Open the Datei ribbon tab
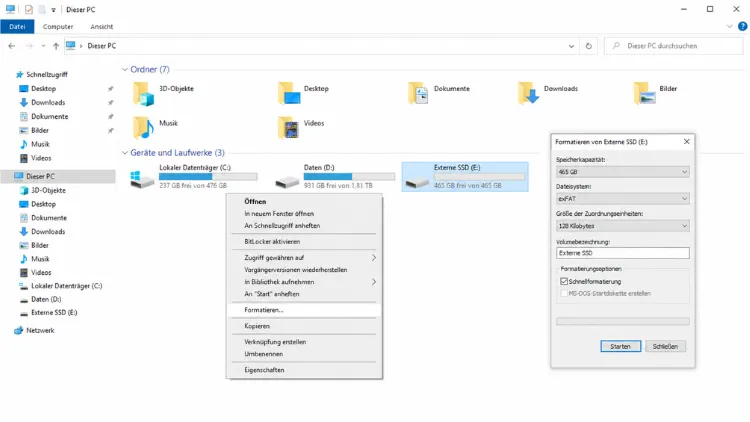This screenshot has height=422, width=750. 17,26
